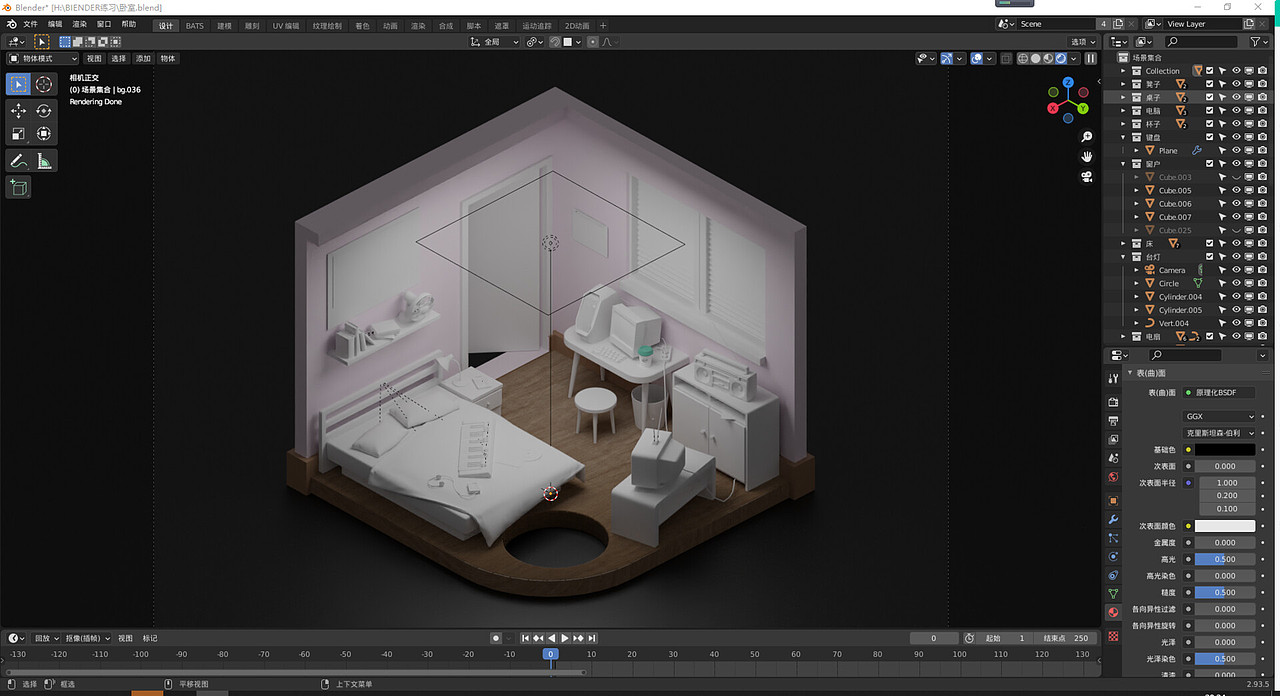Collapse the 窗户 collection in outliner

pyautogui.click(x=1124, y=164)
